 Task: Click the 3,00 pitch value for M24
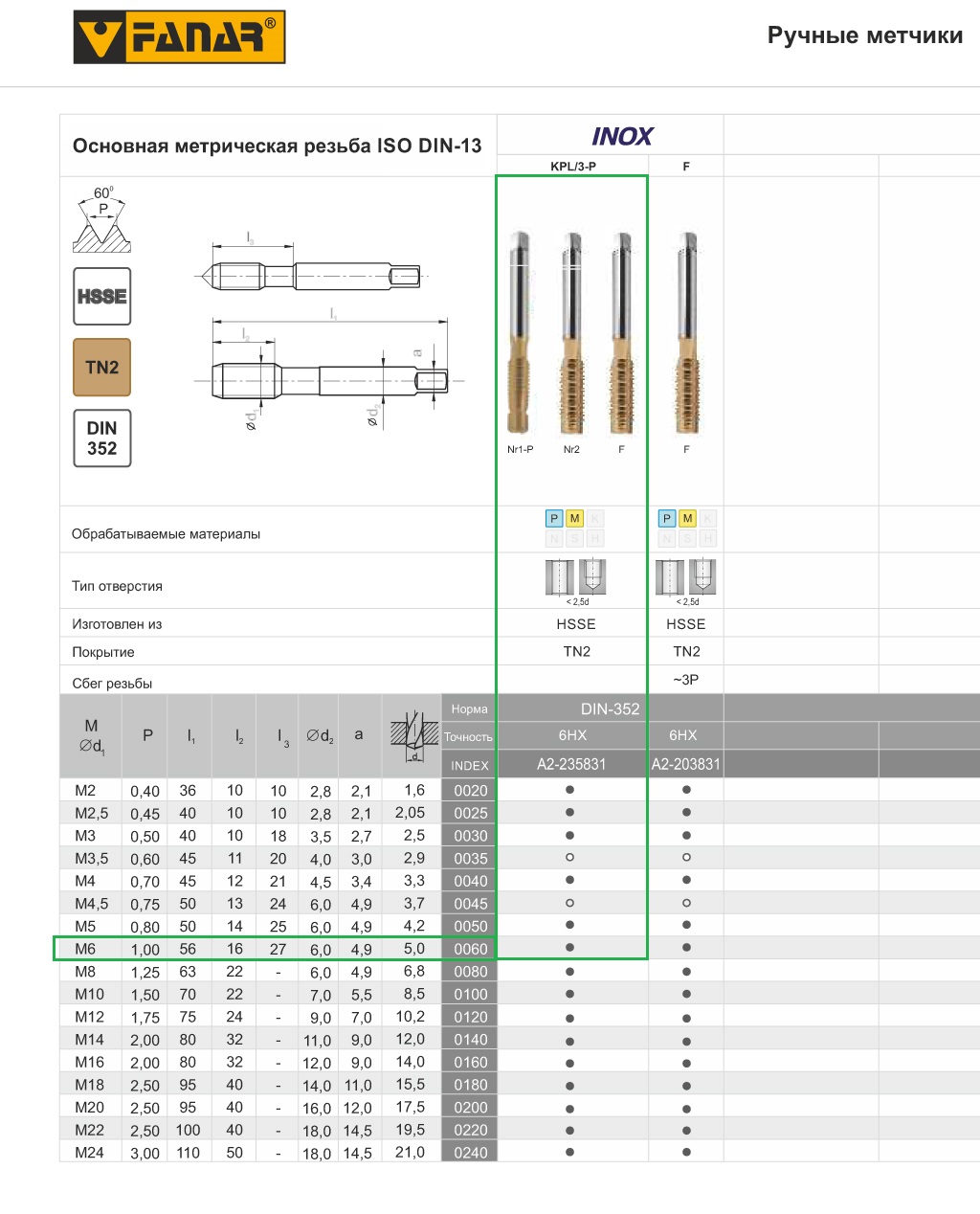[145, 1154]
